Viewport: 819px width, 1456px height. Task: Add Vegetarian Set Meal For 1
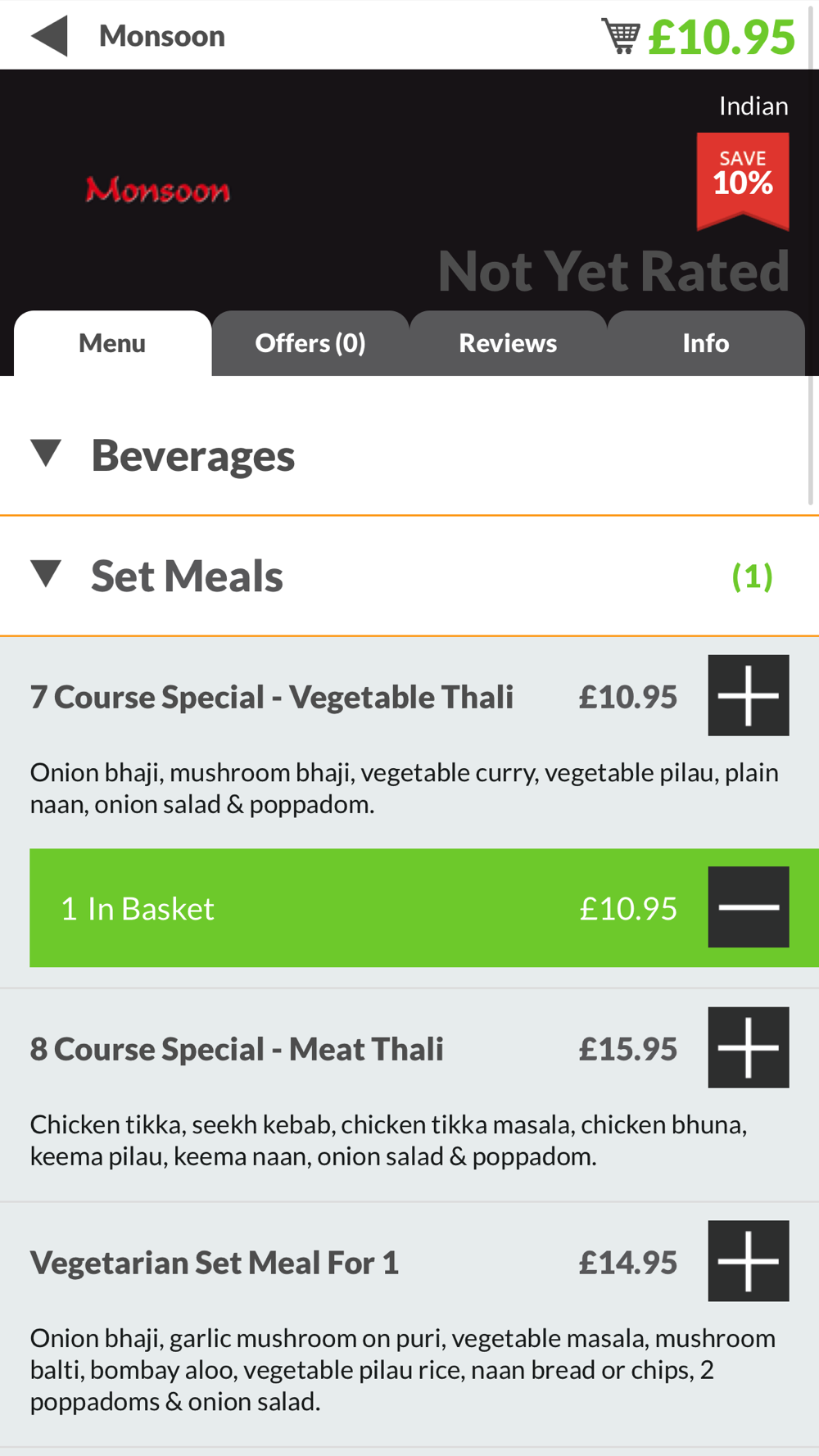coord(748,1260)
